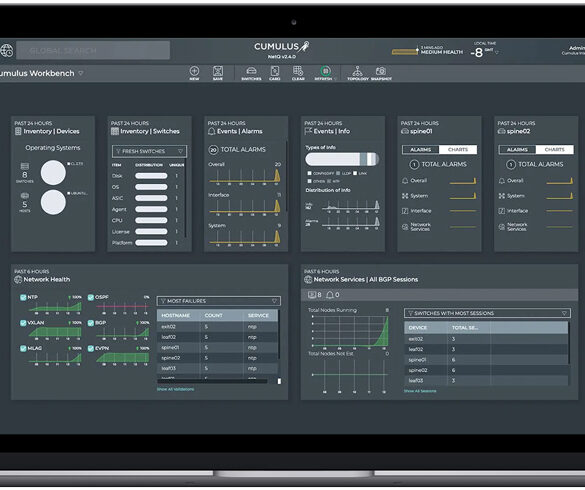This screenshot has height=490, width=585.
Task: Click the BGP Sessions card globe icon
Action: click(x=308, y=280)
